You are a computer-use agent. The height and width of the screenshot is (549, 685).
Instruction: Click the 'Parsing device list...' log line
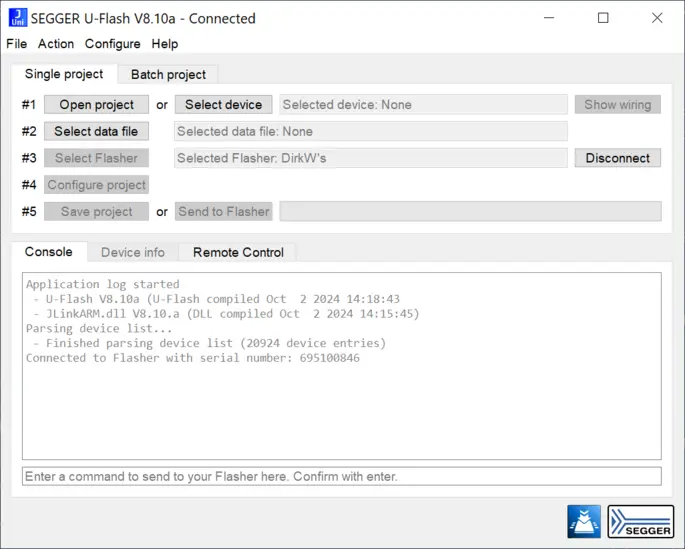tap(99, 328)
